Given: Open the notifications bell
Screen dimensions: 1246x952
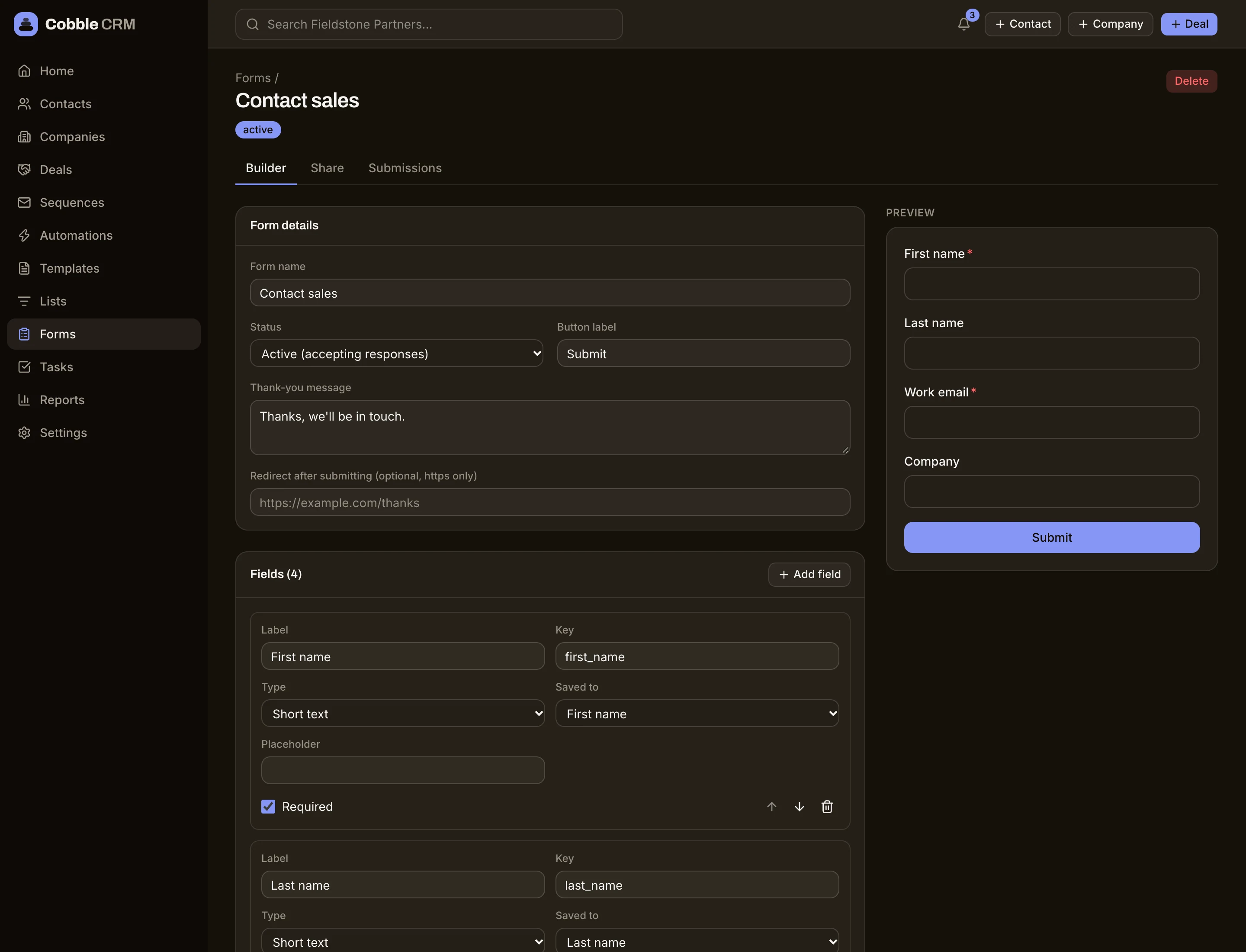Looking at the screenshot, I should tap(963, 24).
